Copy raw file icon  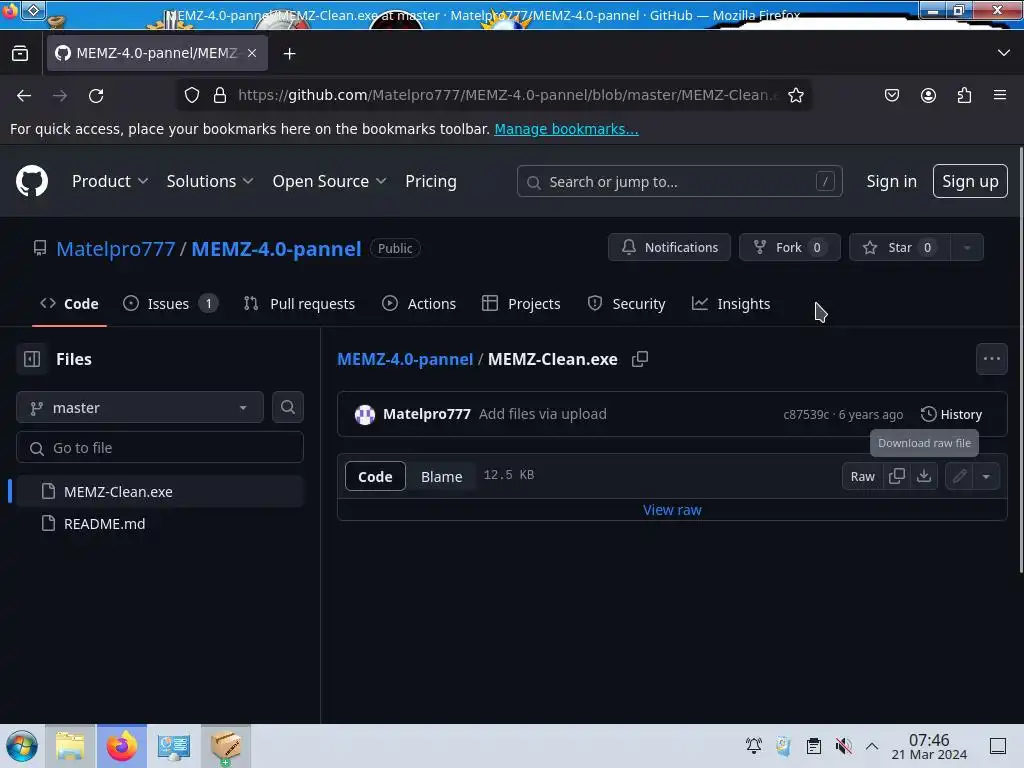(897, 476)
